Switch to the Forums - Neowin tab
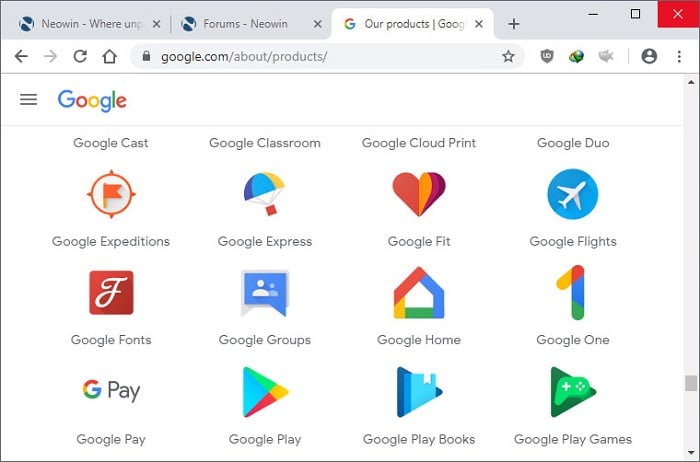 [251, 24]
